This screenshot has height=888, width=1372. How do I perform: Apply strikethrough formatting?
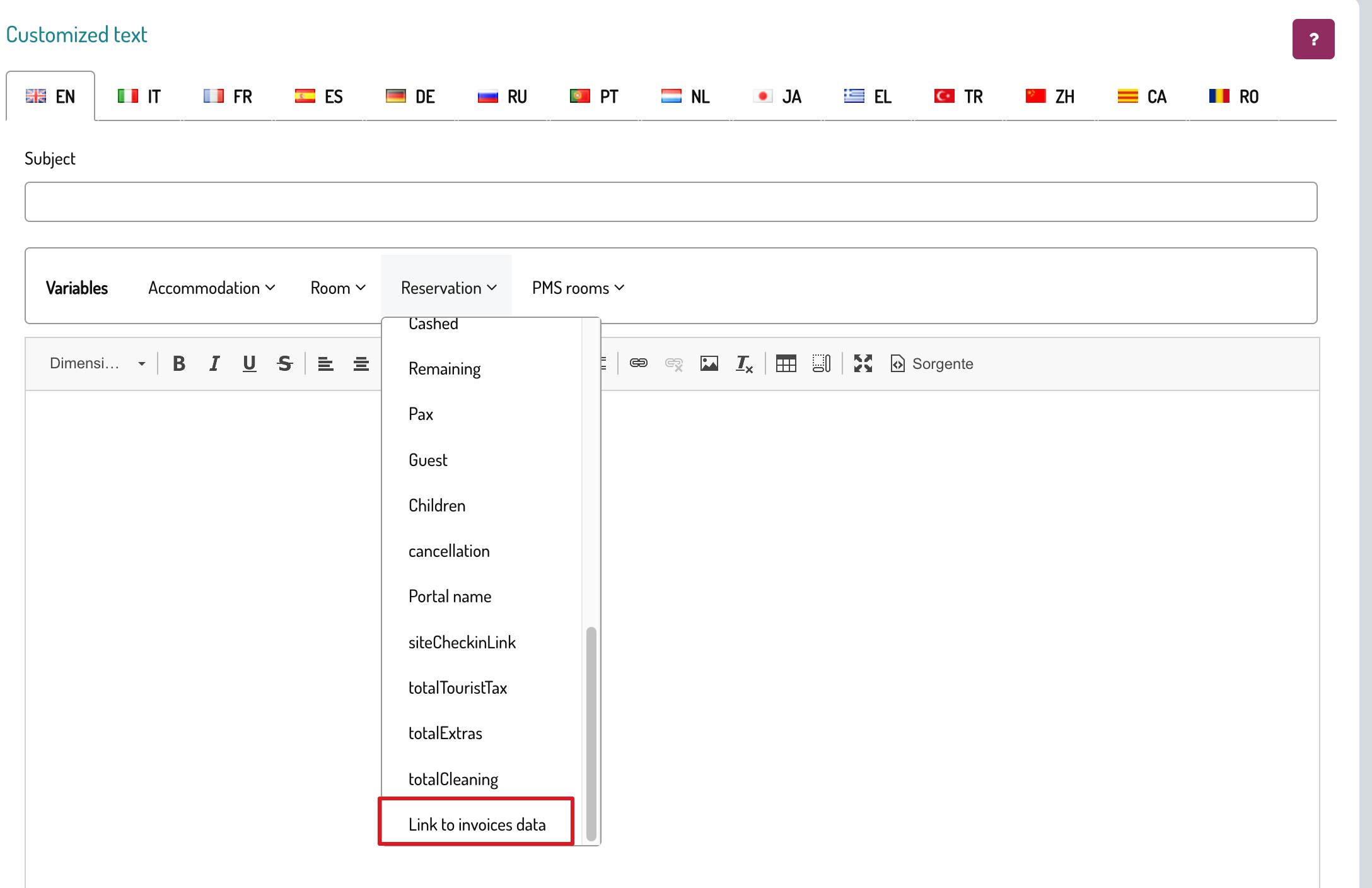click(285, 363)
